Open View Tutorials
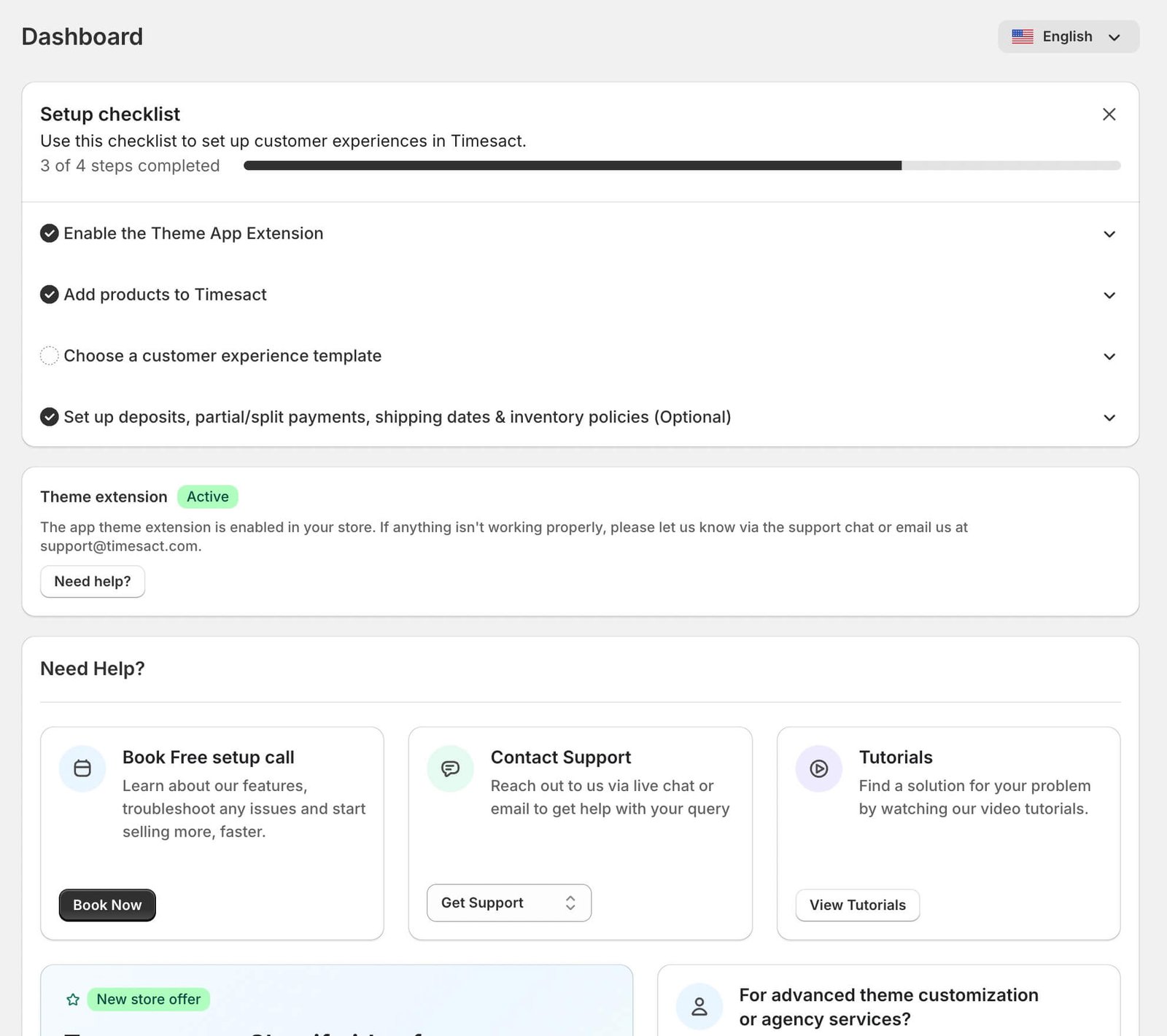 858,905
